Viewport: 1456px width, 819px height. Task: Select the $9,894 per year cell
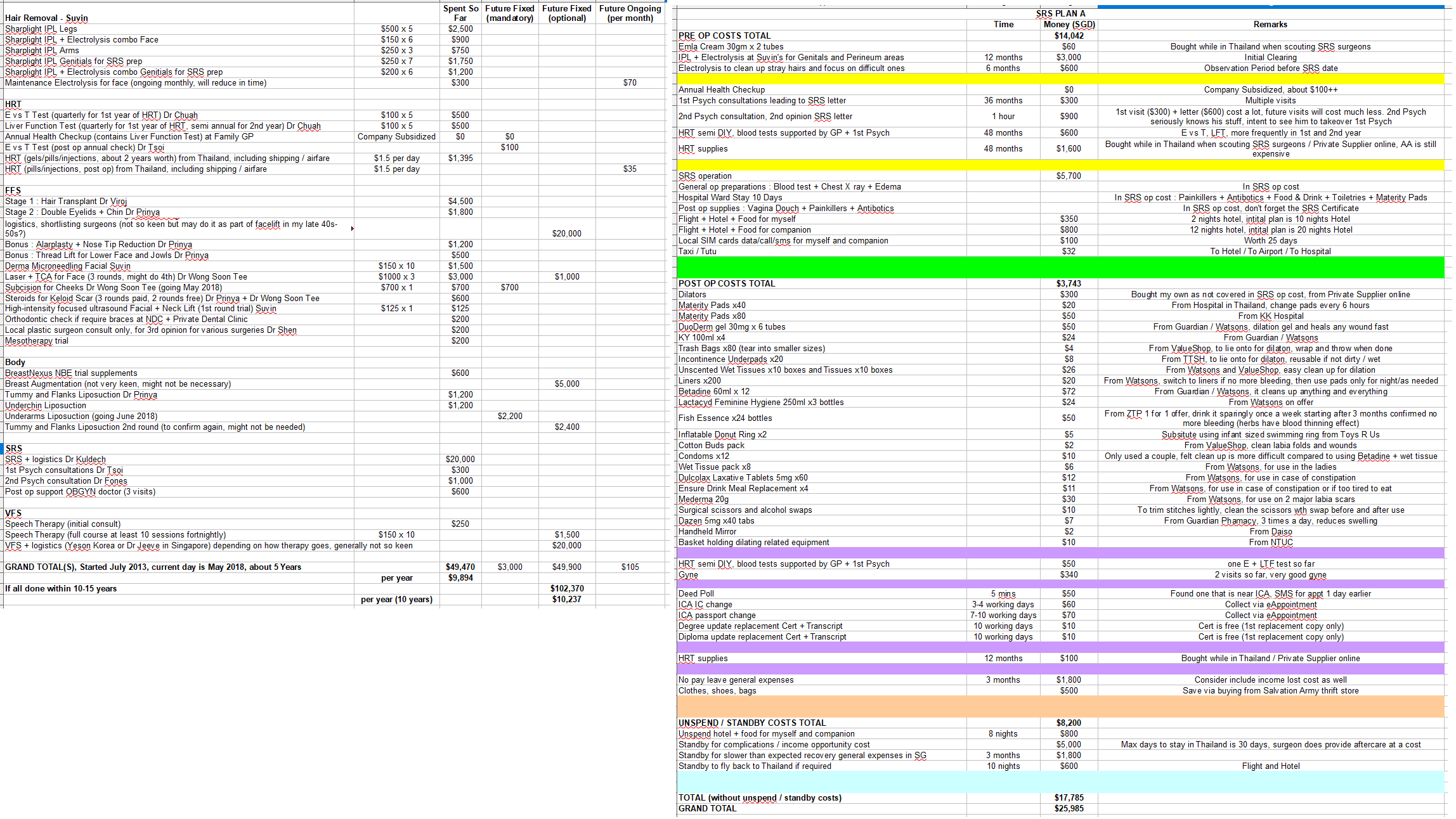tap(460, 577)
